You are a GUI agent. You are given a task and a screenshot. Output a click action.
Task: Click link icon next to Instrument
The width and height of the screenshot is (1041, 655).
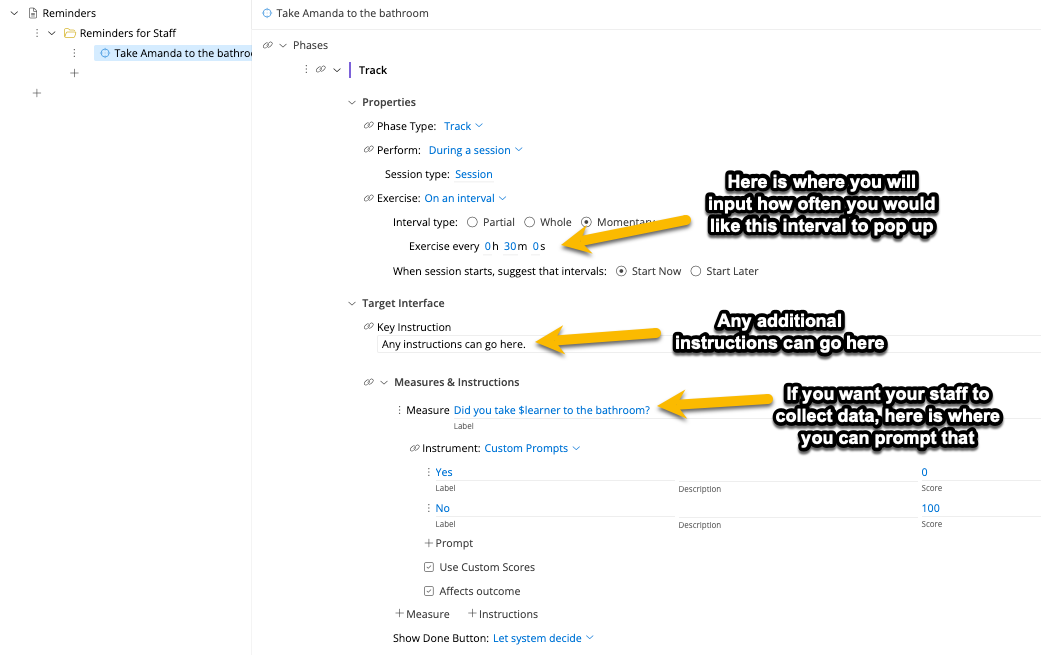(x=414, y=448)
